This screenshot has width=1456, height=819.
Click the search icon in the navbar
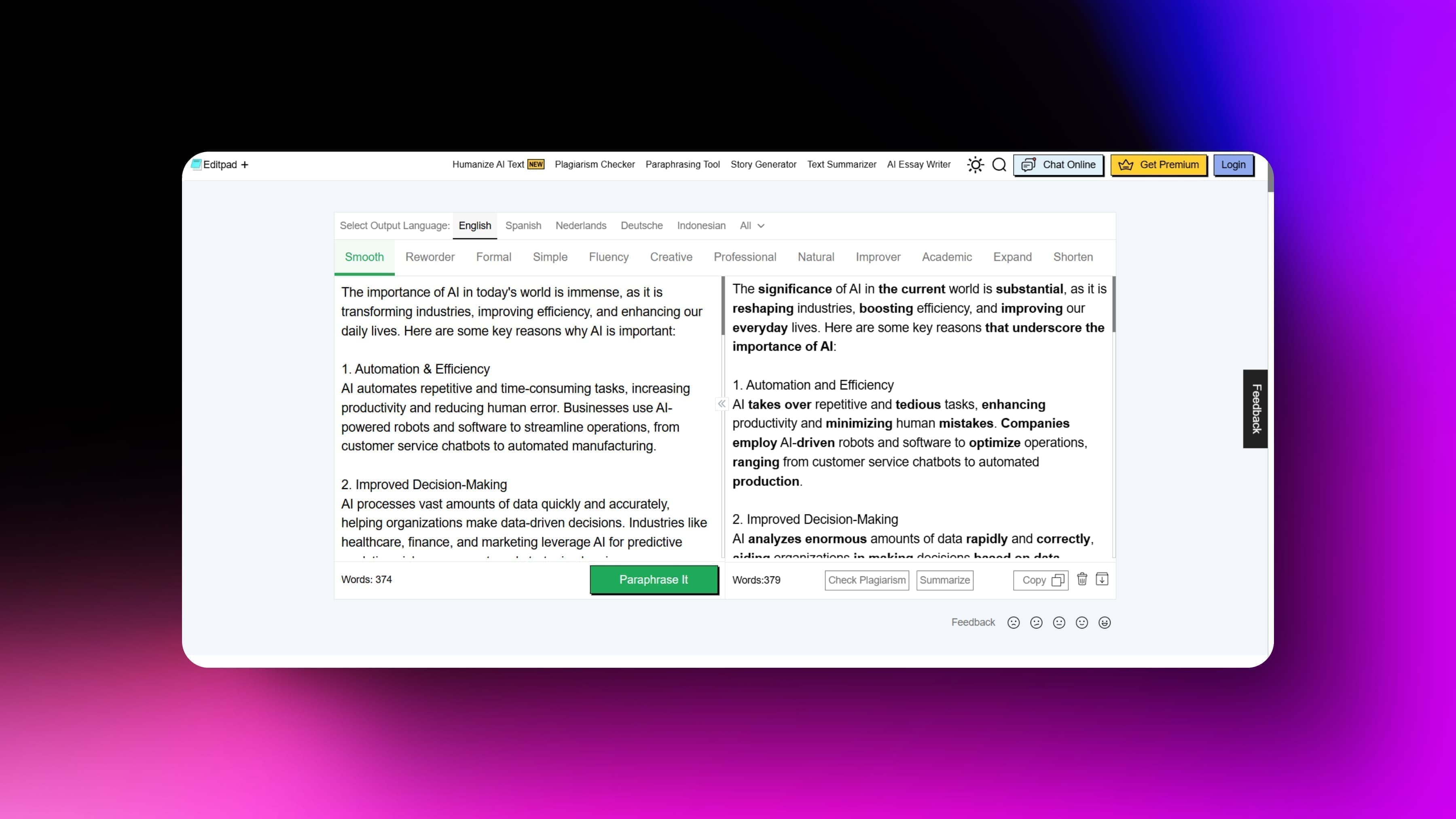tap(998, 164)
